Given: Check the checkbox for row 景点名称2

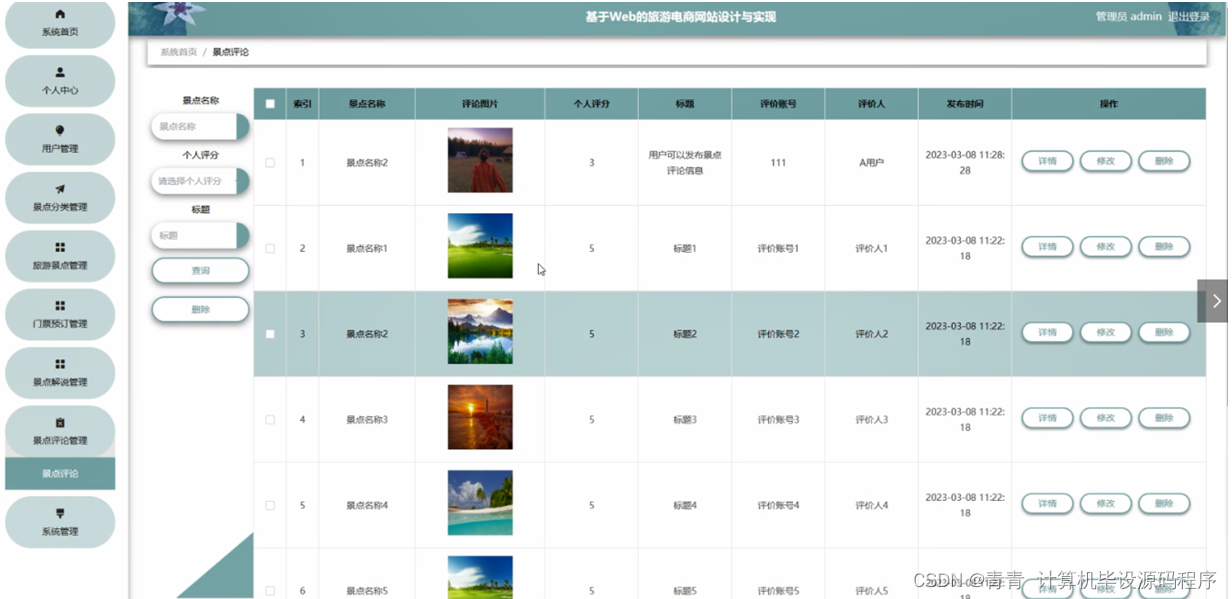Looking at the screenshot, I should pyautogui.click(x=269, y=161).
